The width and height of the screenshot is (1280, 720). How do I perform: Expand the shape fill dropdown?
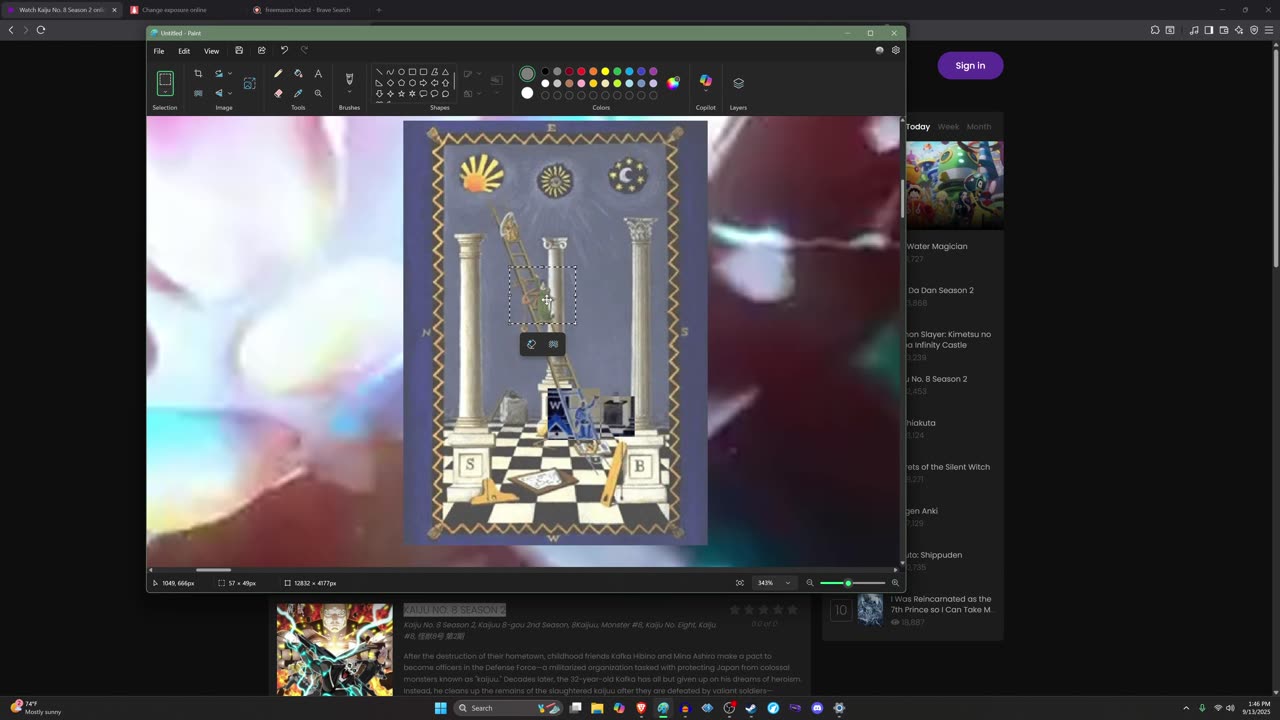tap(478, 93)
